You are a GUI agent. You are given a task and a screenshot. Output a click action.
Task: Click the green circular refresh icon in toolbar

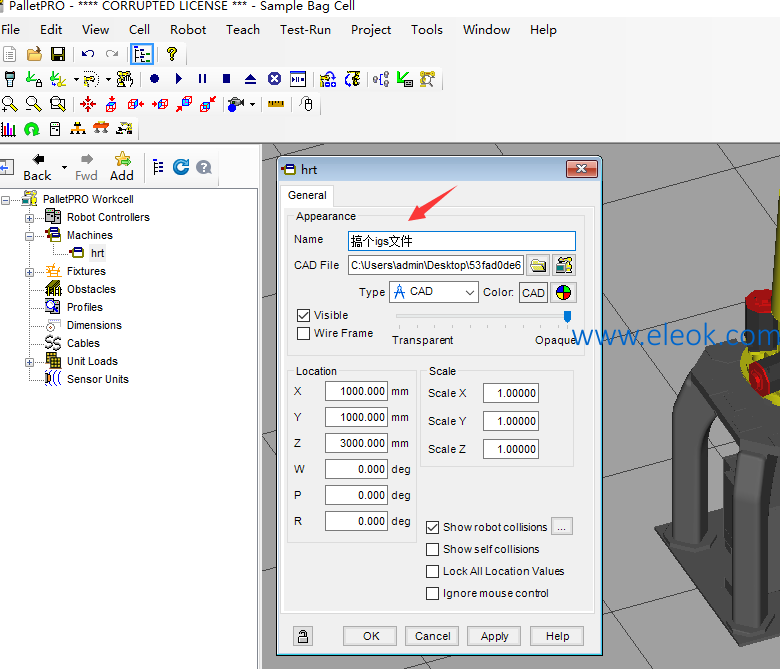point(32,129)
